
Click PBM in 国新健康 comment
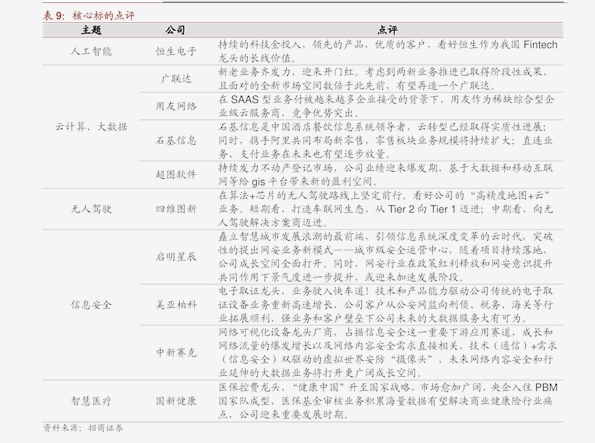point(546,388)
